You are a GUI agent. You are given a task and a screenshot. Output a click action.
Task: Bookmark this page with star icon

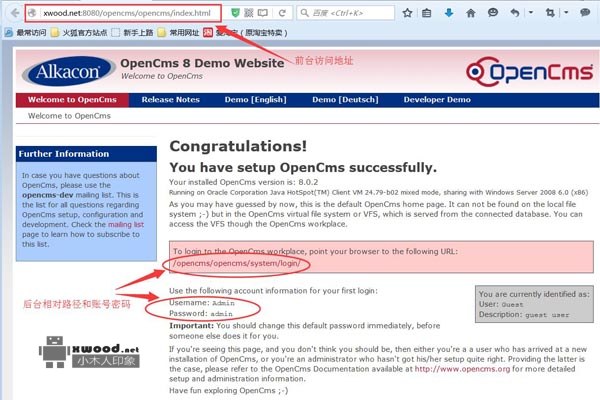[408, 13]
